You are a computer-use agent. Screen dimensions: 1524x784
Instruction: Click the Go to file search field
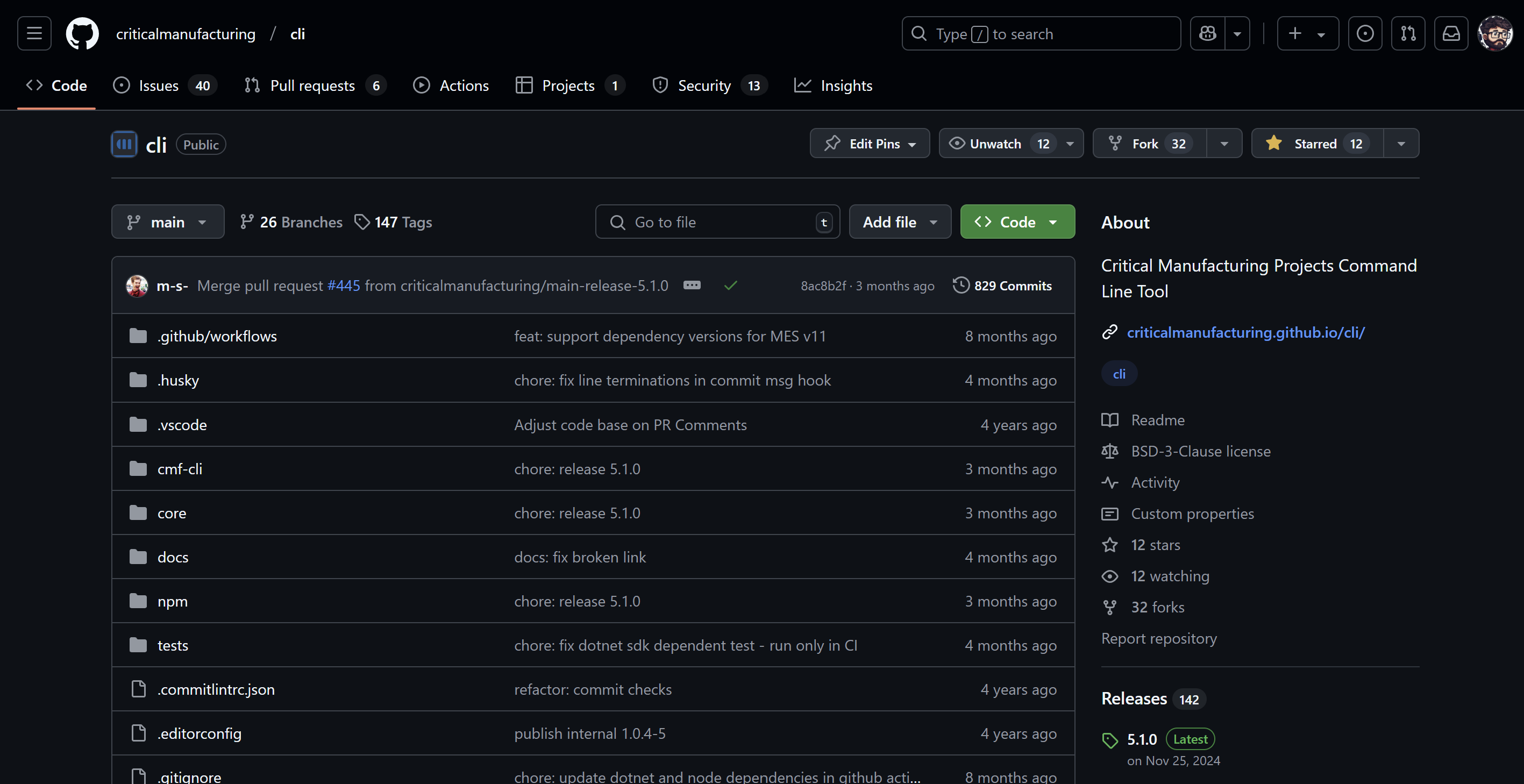coord(717,222)
